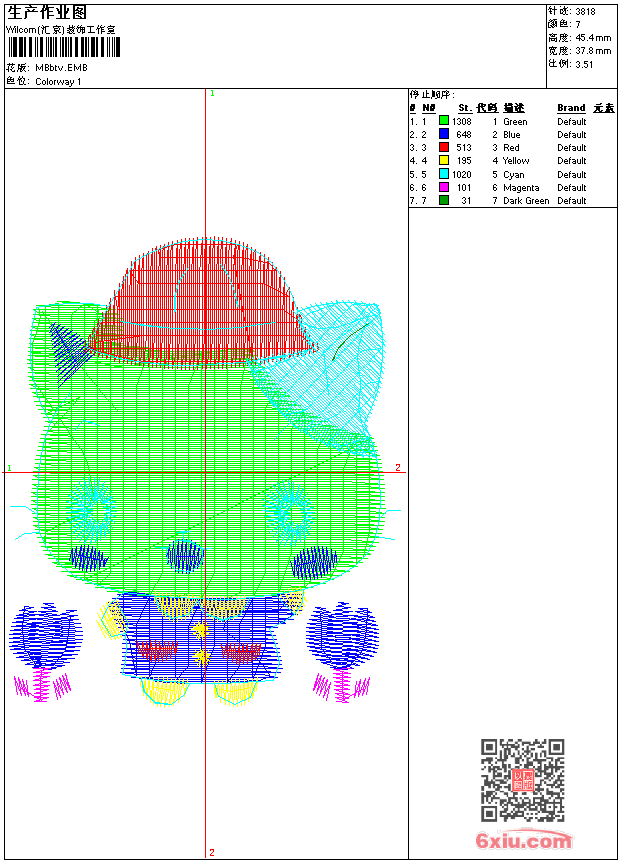Click the stitch count '1308'

[x=461, y=121]
